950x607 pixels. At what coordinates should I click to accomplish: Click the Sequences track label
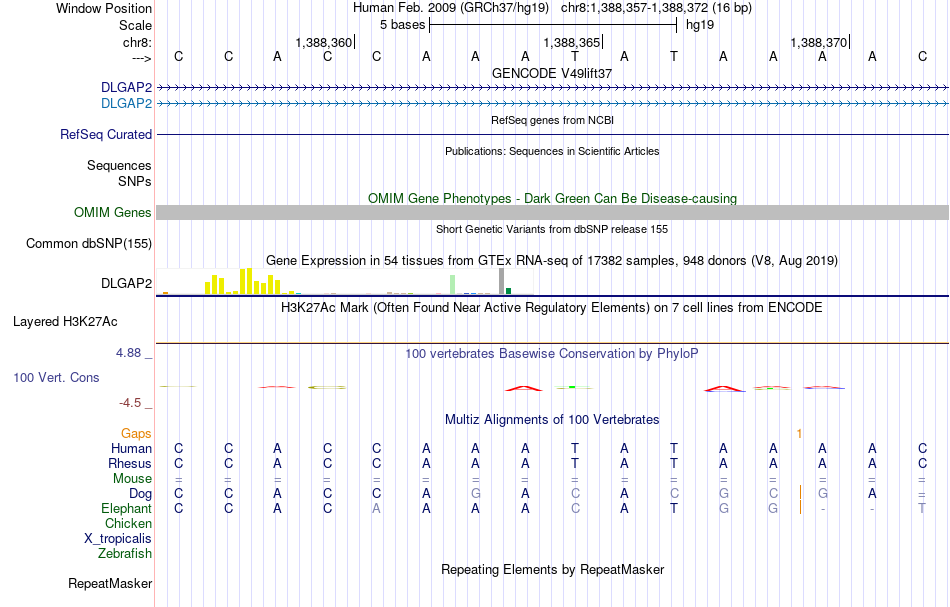[119, 165]
